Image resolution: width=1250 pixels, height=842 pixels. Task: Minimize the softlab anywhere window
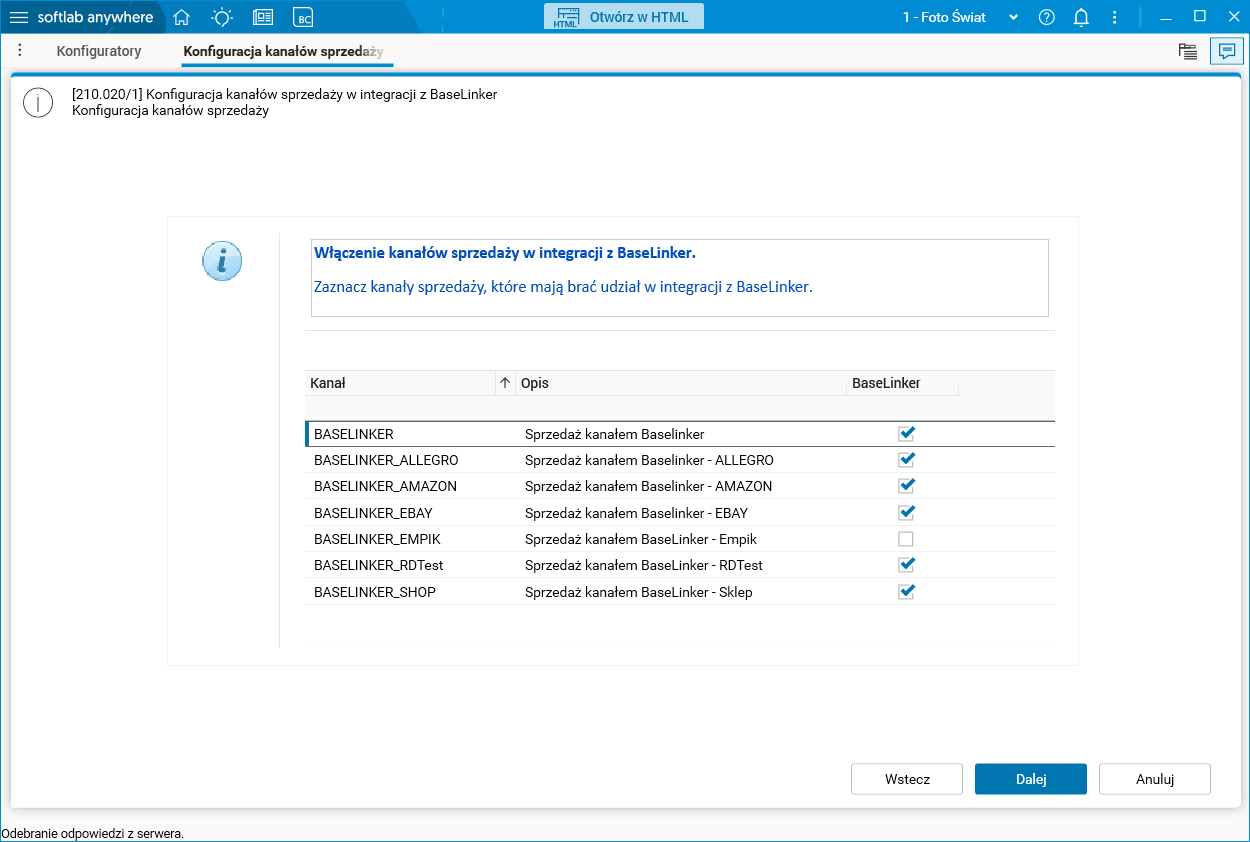[1168, 17]
